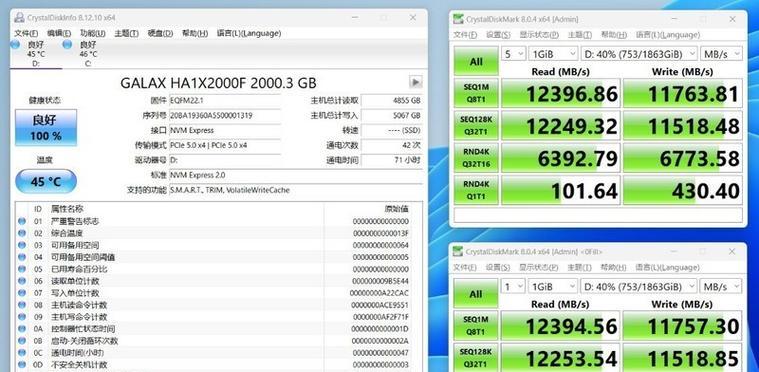Open top CrystalDiskMark MB/s unit dropdown
The image size is (759, 372).
[721, 54]
